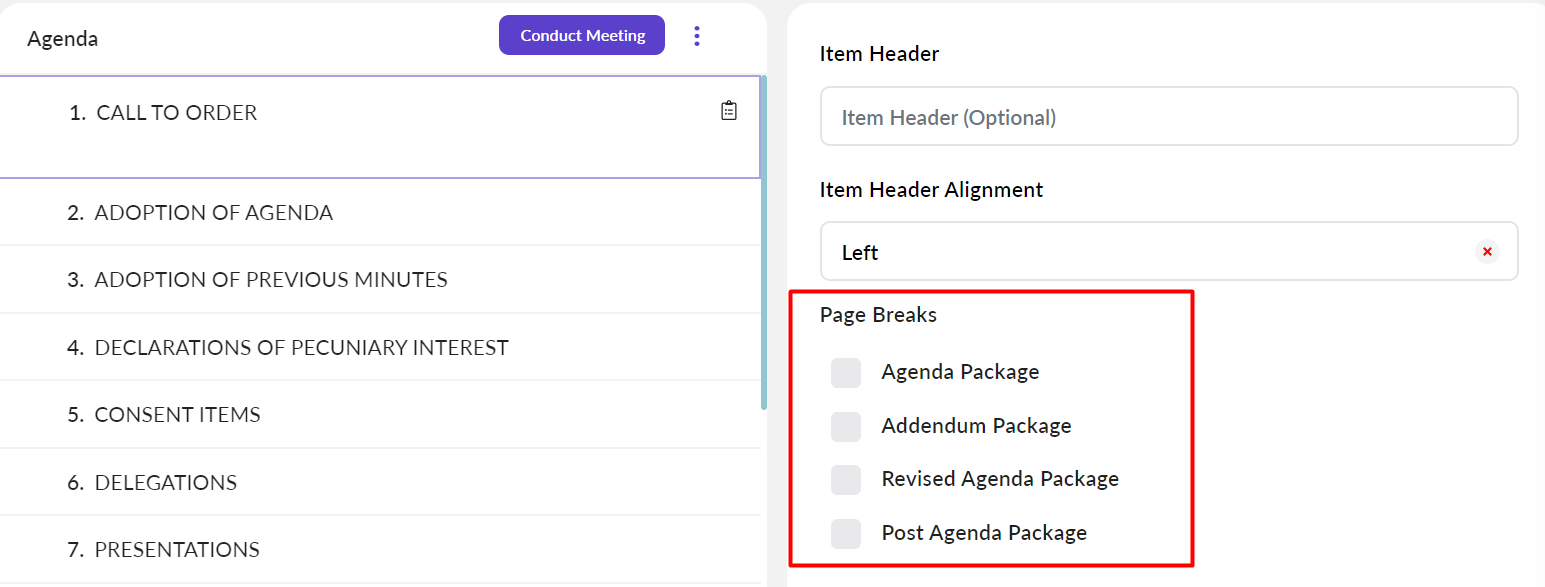Open the Delegations agenda item
The height and width of the screenshot is (587, 1545).
click(x=165, y=483)
